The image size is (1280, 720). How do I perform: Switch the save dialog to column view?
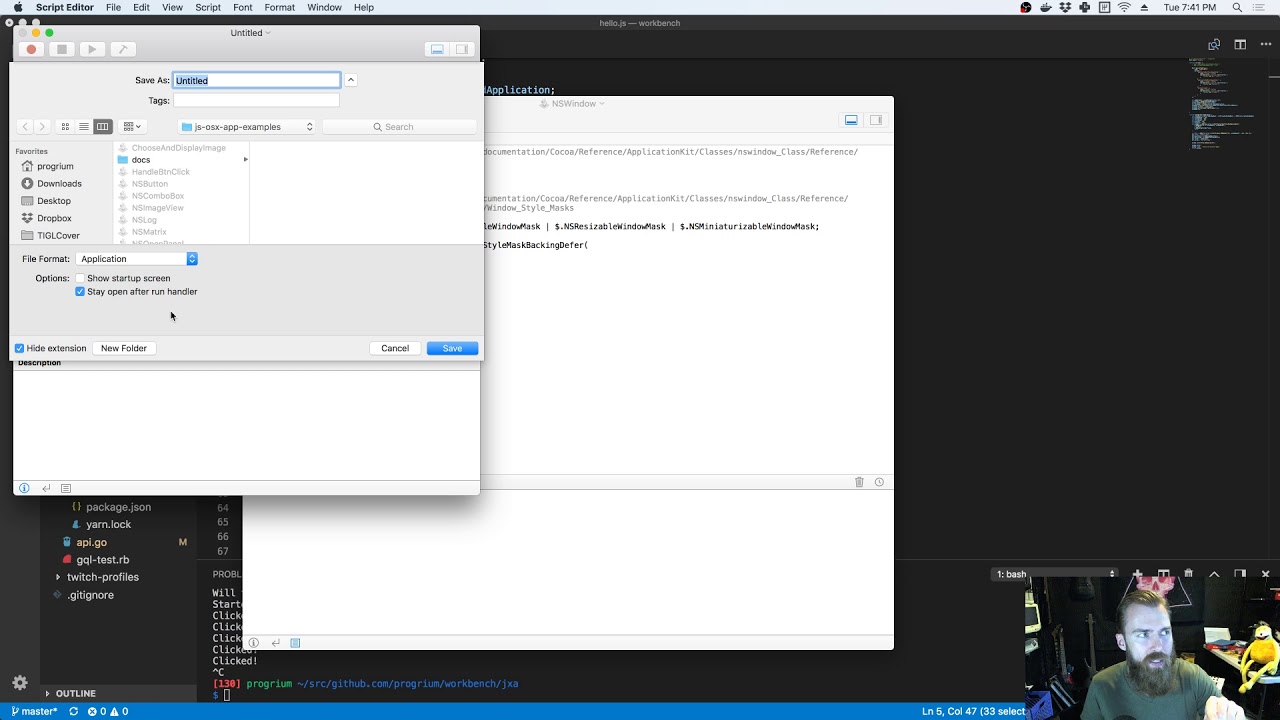102,127
